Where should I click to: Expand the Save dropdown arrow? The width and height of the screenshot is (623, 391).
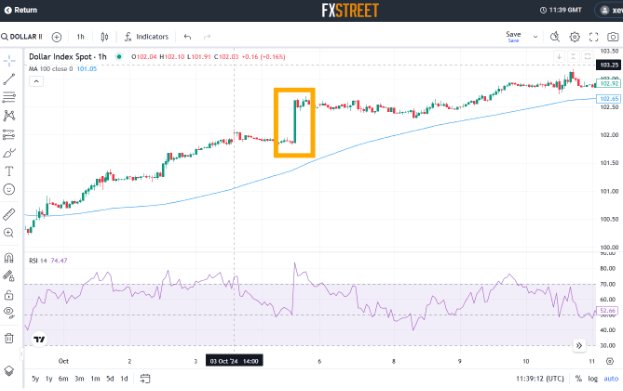[x=535, y=37]
